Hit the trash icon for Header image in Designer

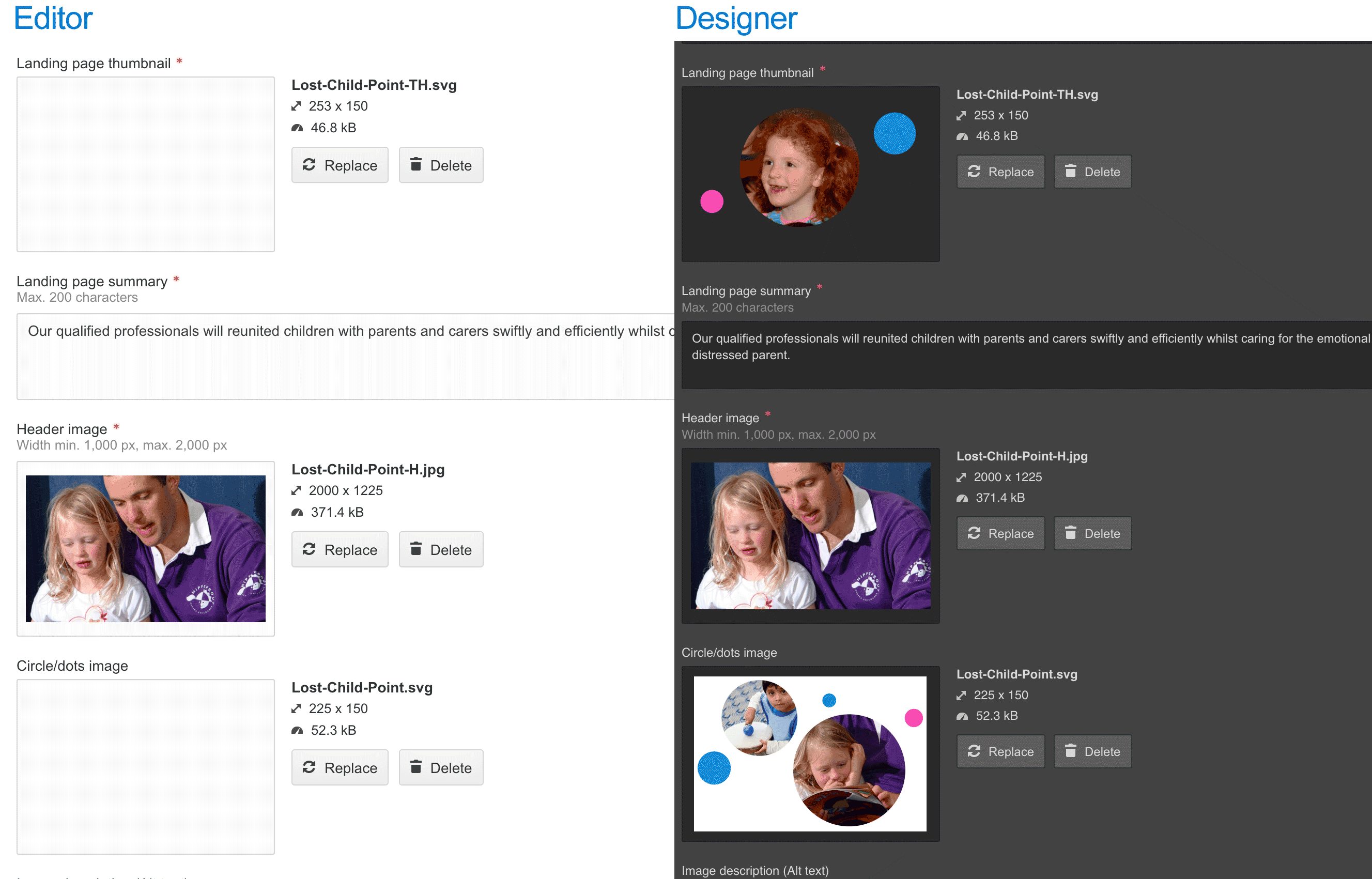click(x=1071, y=533)
